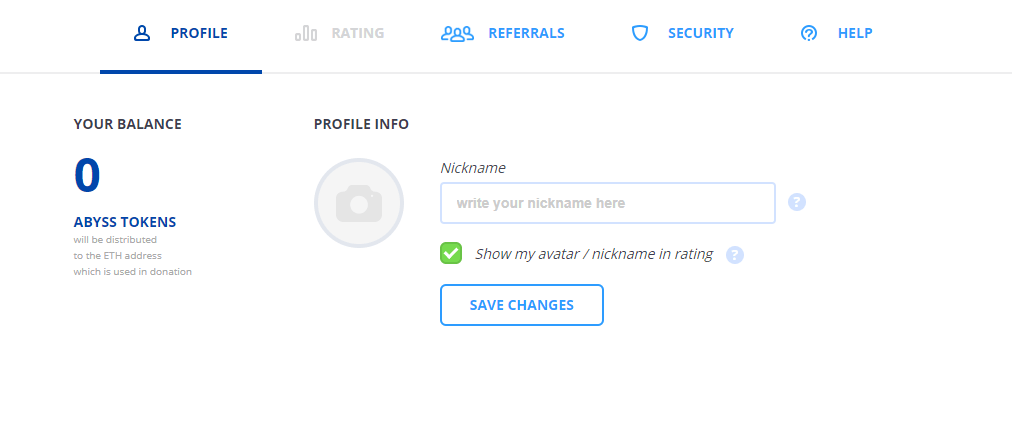Click the person icon beside Profile

[142, 33]
